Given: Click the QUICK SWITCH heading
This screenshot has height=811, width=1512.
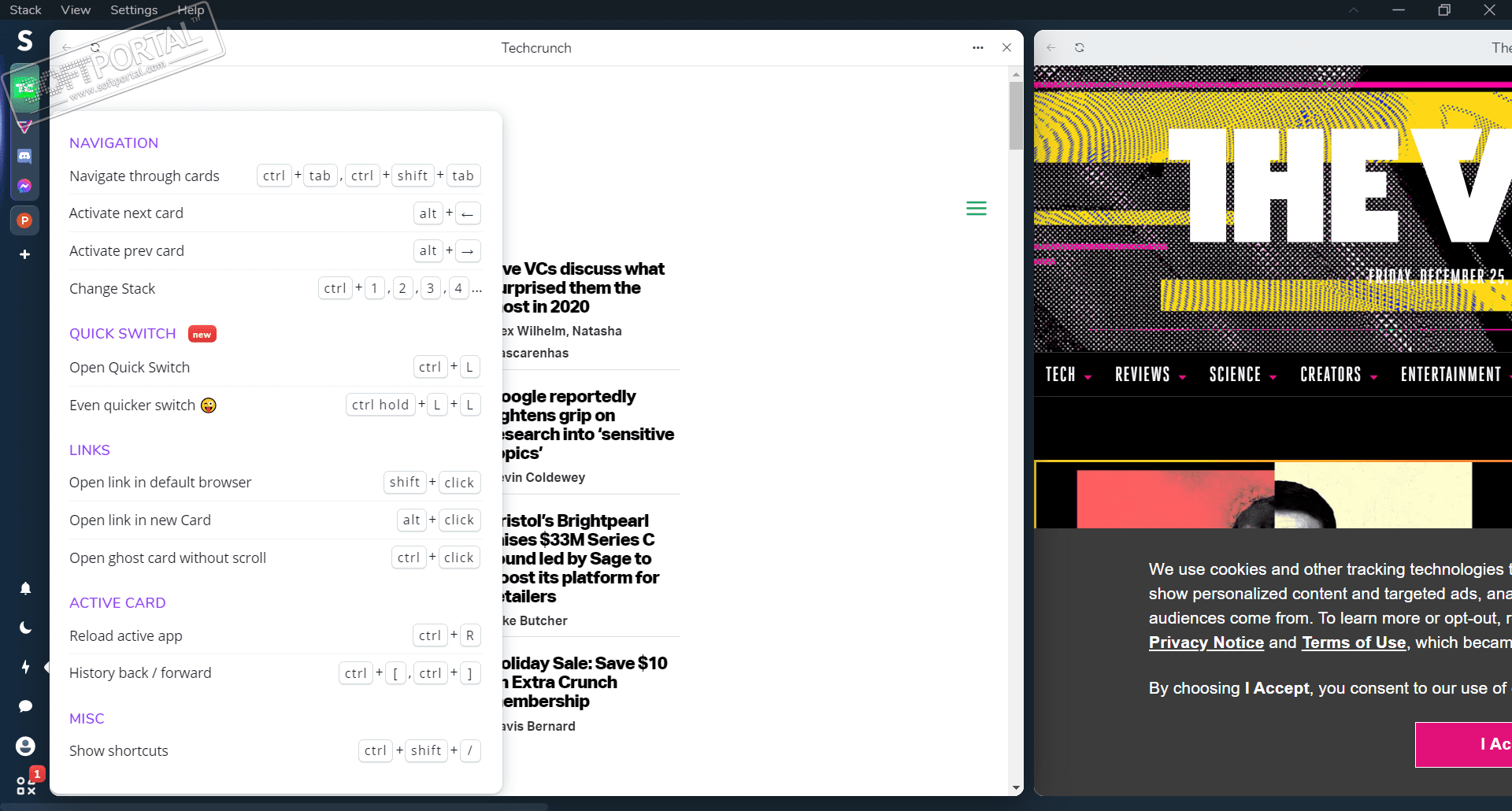Looking at the screenshot, I should tap(123, 334).
